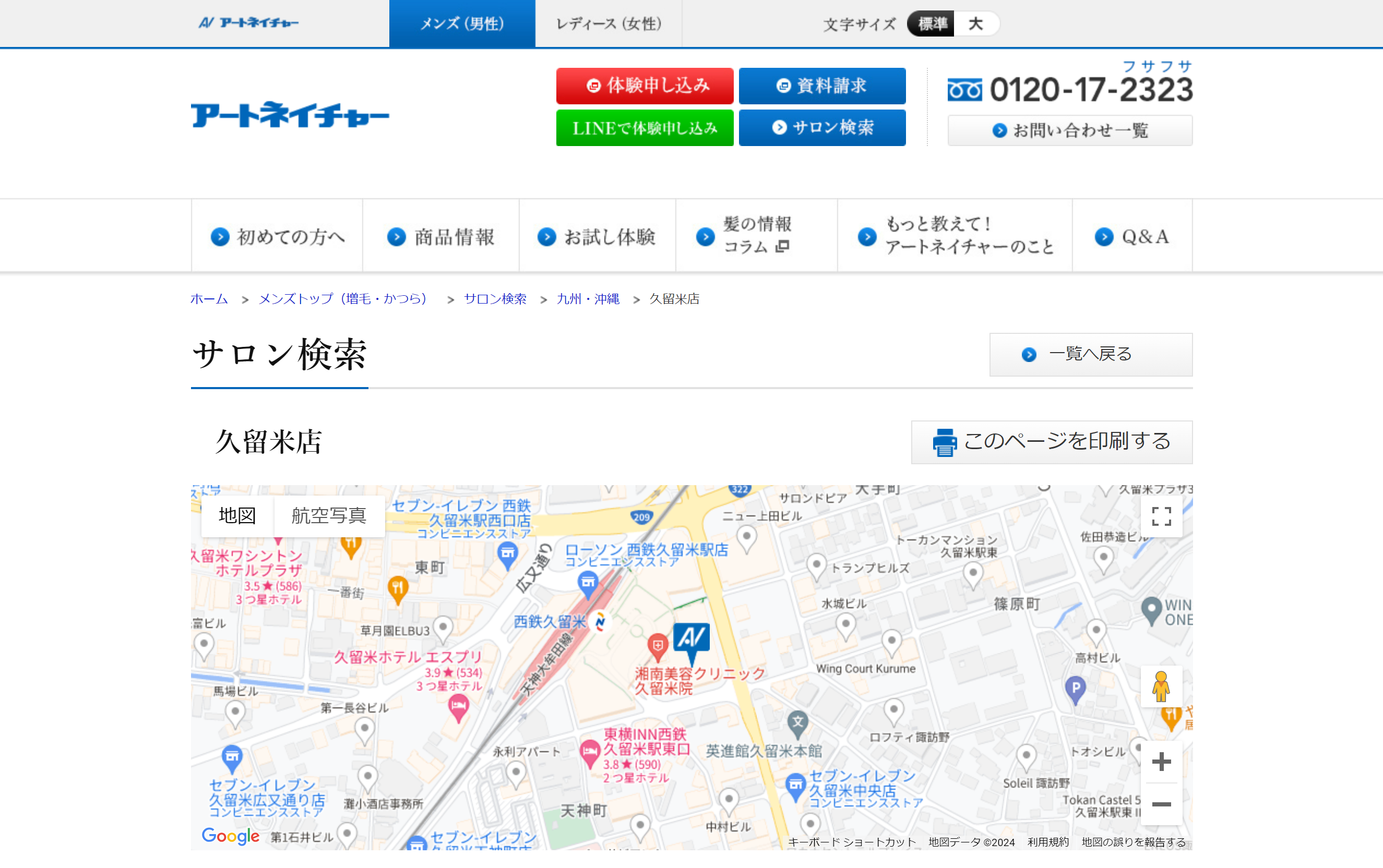Click サロン検索 breadcrumb link
The height and width of the screenshot is (868, 1383).
[x=495, y=299]
